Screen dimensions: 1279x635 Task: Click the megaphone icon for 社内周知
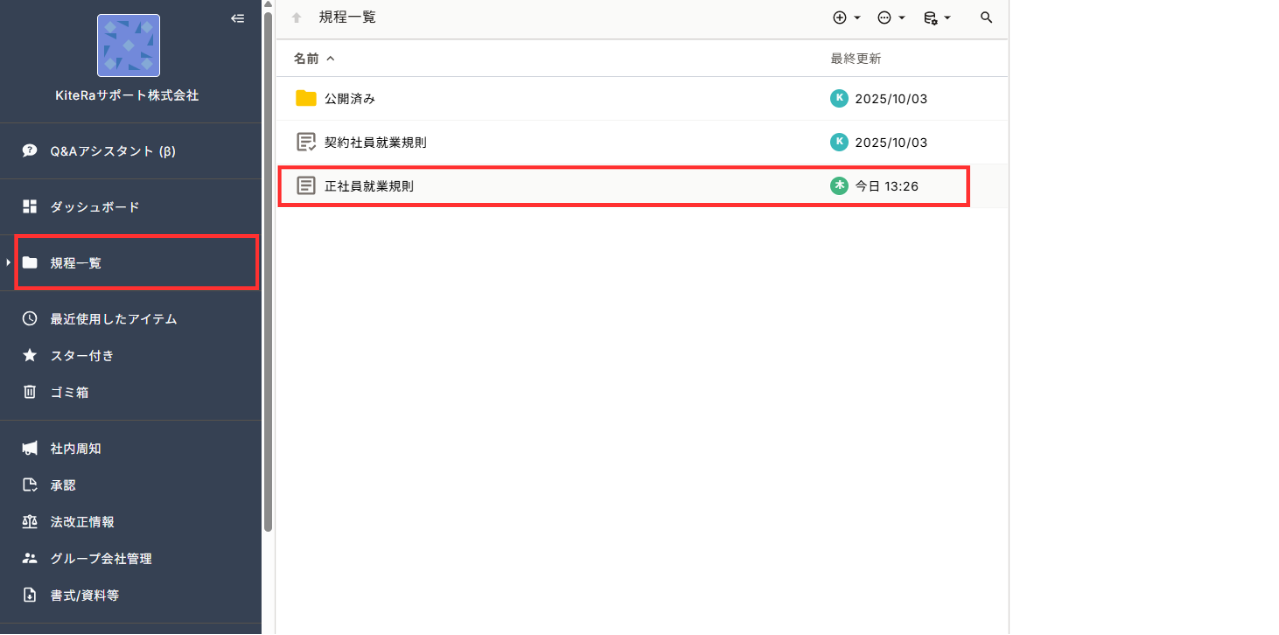[30, 449]
